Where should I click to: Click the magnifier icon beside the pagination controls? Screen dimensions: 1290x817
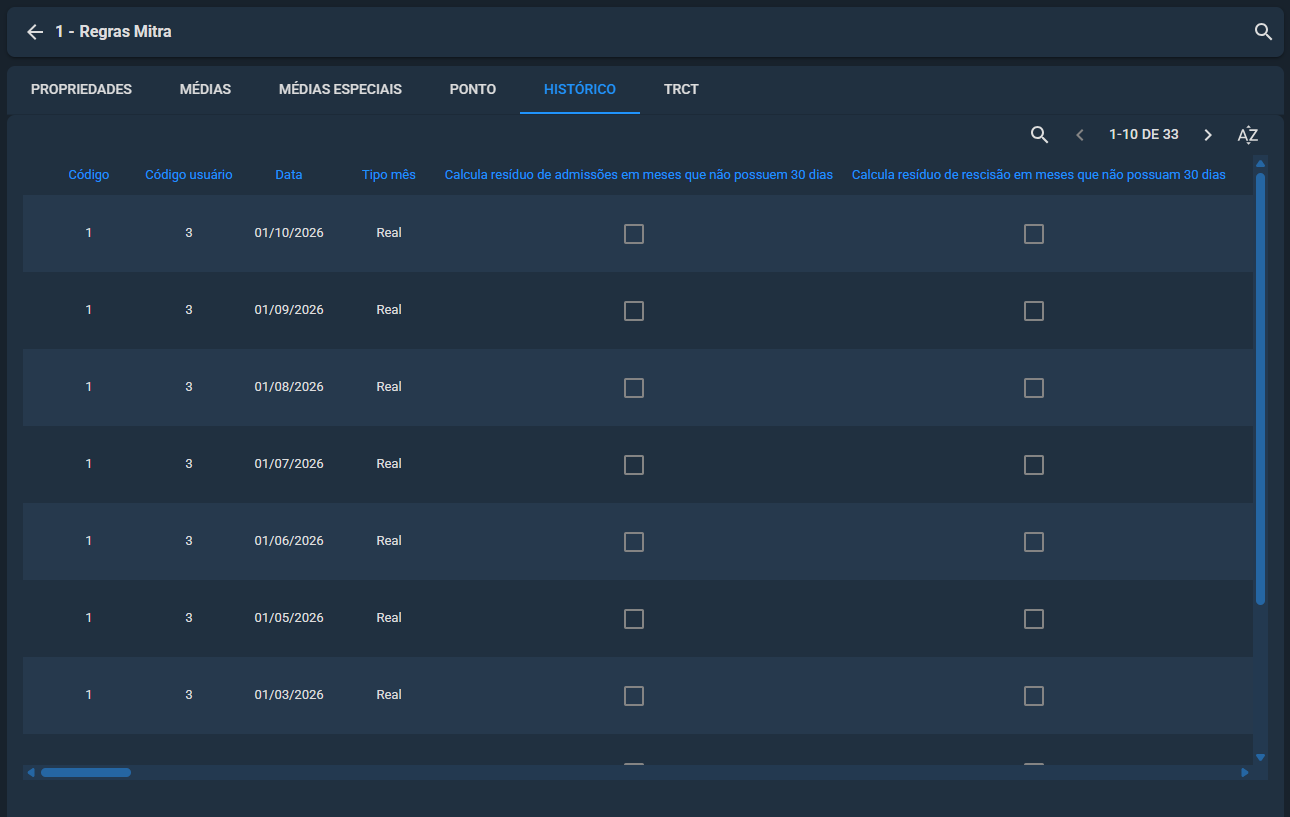click(x=1039, y=135)
